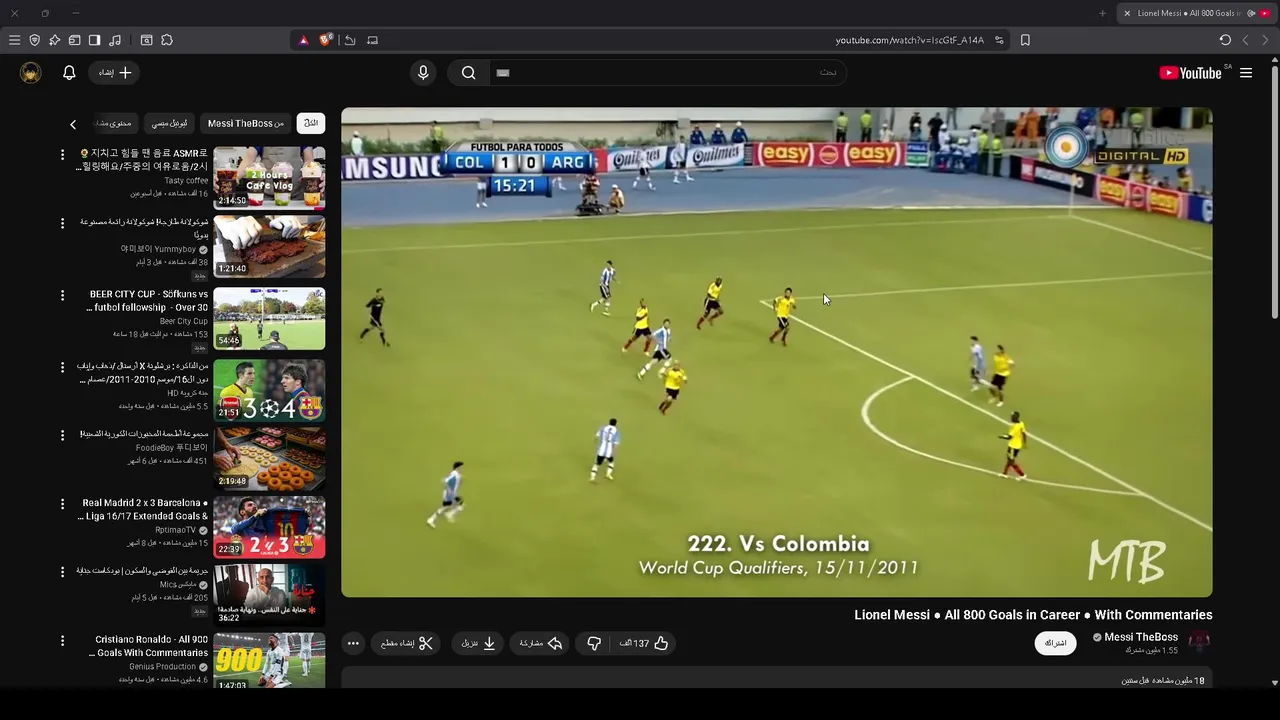This screenshot has width=1280, height=720.
Task: Select the Lionel Messi All 800 Goals tab
Action: (1196, 13)
